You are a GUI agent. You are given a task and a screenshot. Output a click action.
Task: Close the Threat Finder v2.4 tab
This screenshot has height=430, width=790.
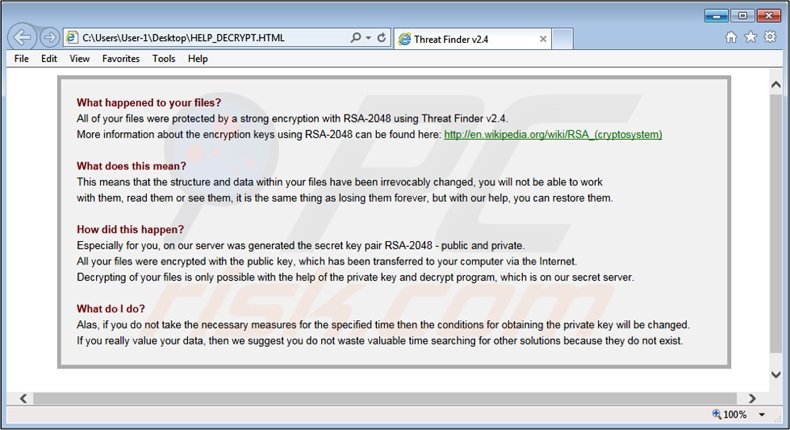coord(543,39)
